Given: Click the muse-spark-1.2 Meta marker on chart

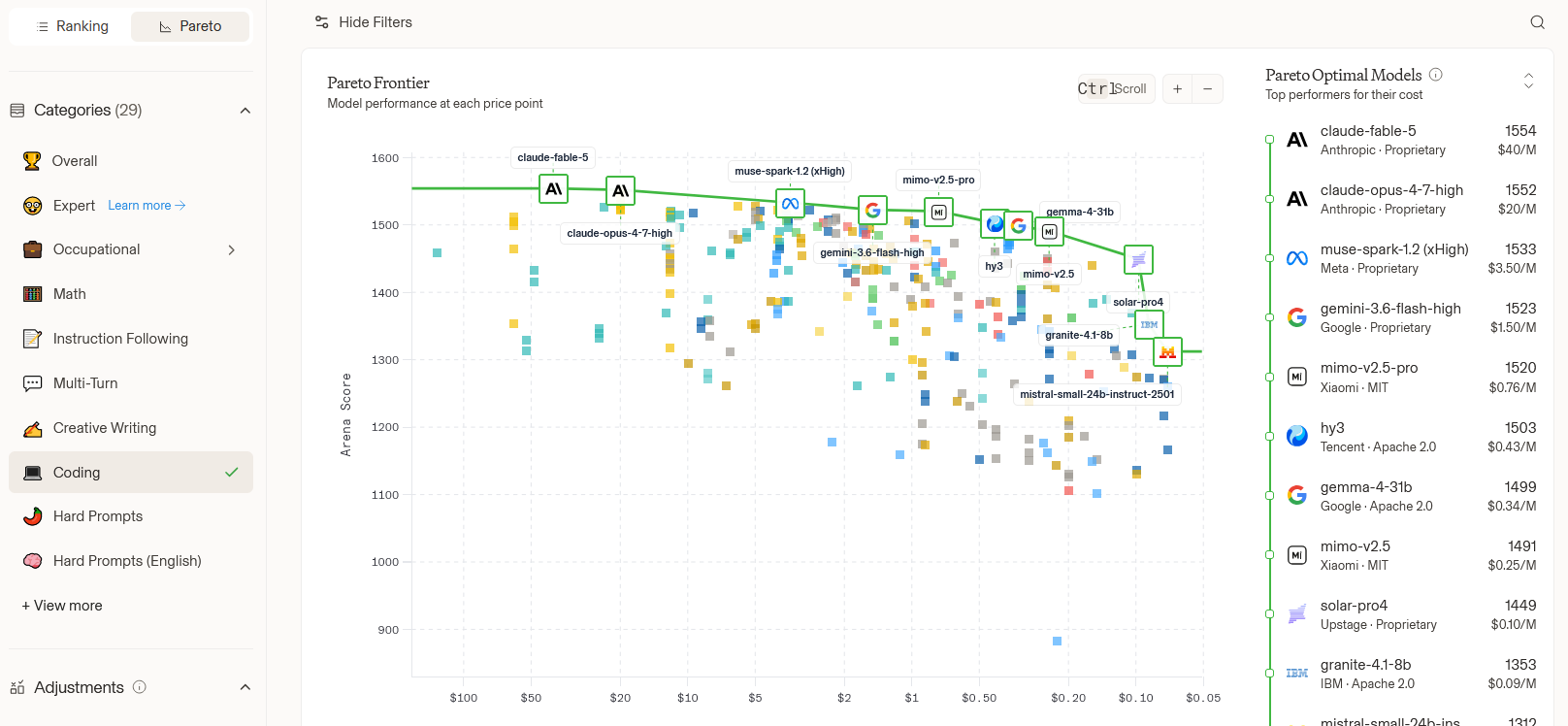Looking at the screenshot, I should pyautogui.click(x=790, y=204).
